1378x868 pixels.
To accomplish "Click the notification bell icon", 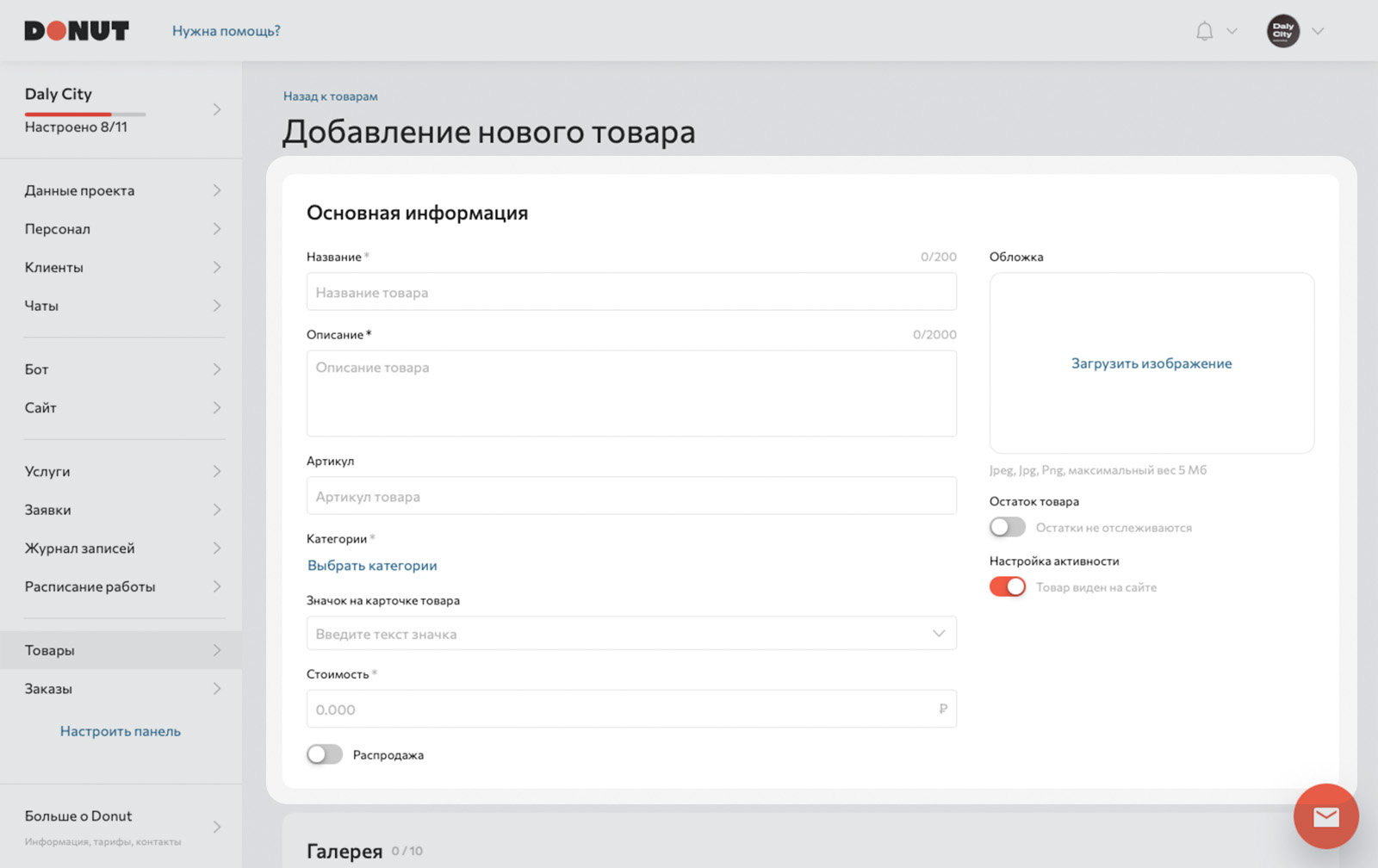I will coord(1204,31).
